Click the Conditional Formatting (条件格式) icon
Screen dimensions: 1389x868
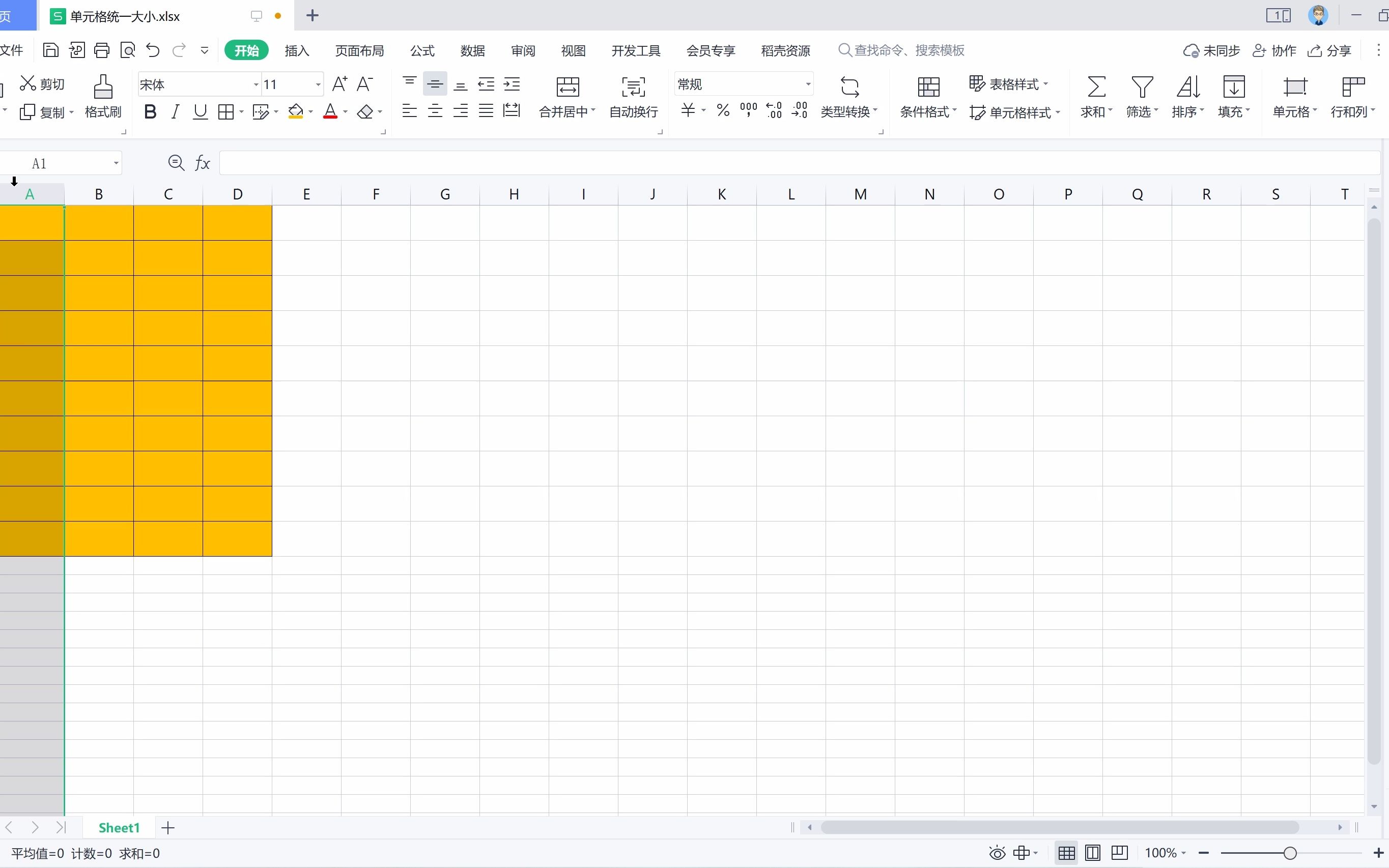pyautogui.click(x=928, y=86)
